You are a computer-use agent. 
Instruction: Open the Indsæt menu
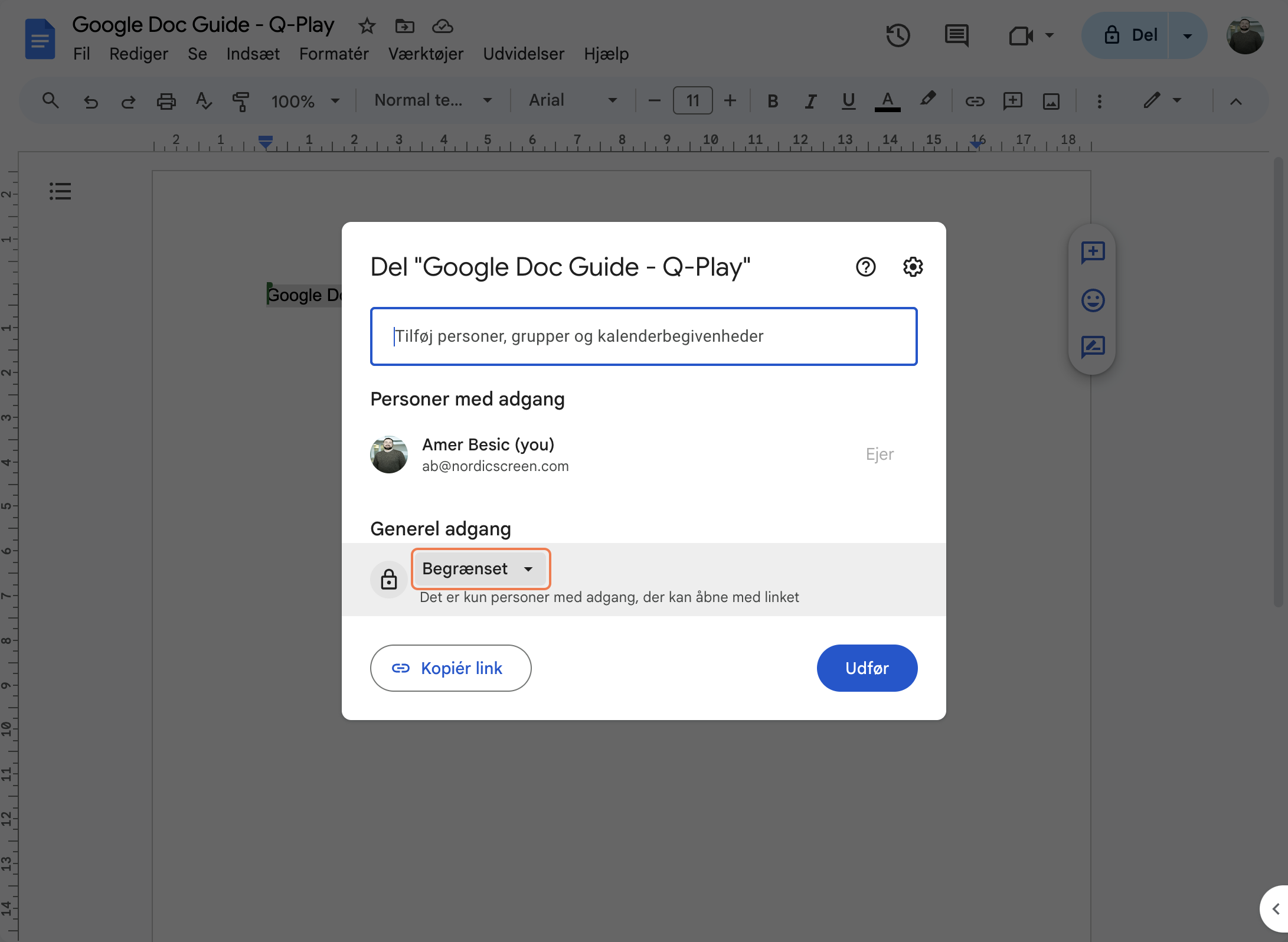coord(253,54)
